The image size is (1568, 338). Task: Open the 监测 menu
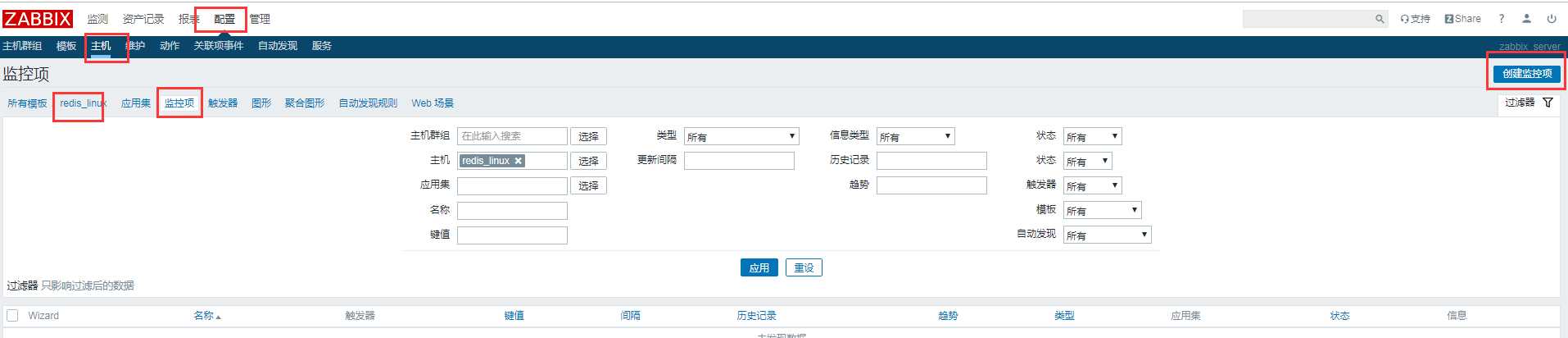click(x=97, y=19)
